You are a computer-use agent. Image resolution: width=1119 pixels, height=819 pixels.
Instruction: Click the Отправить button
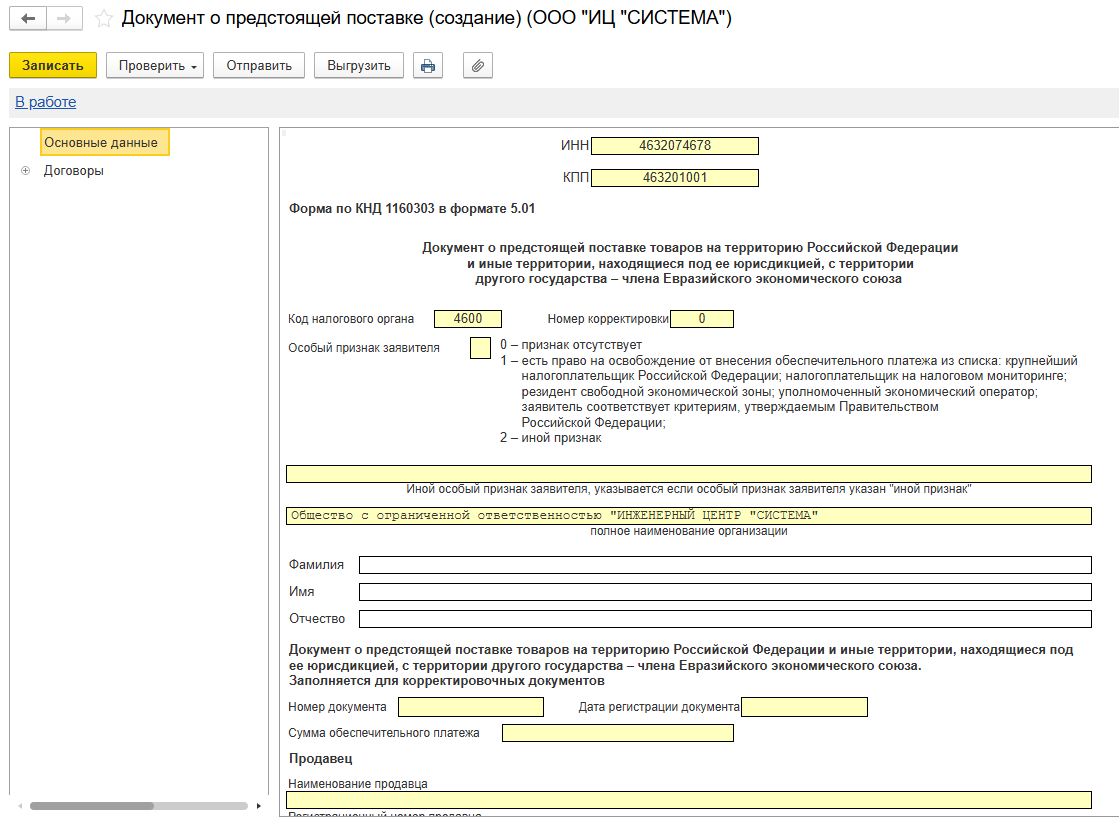tap(258, 66)
